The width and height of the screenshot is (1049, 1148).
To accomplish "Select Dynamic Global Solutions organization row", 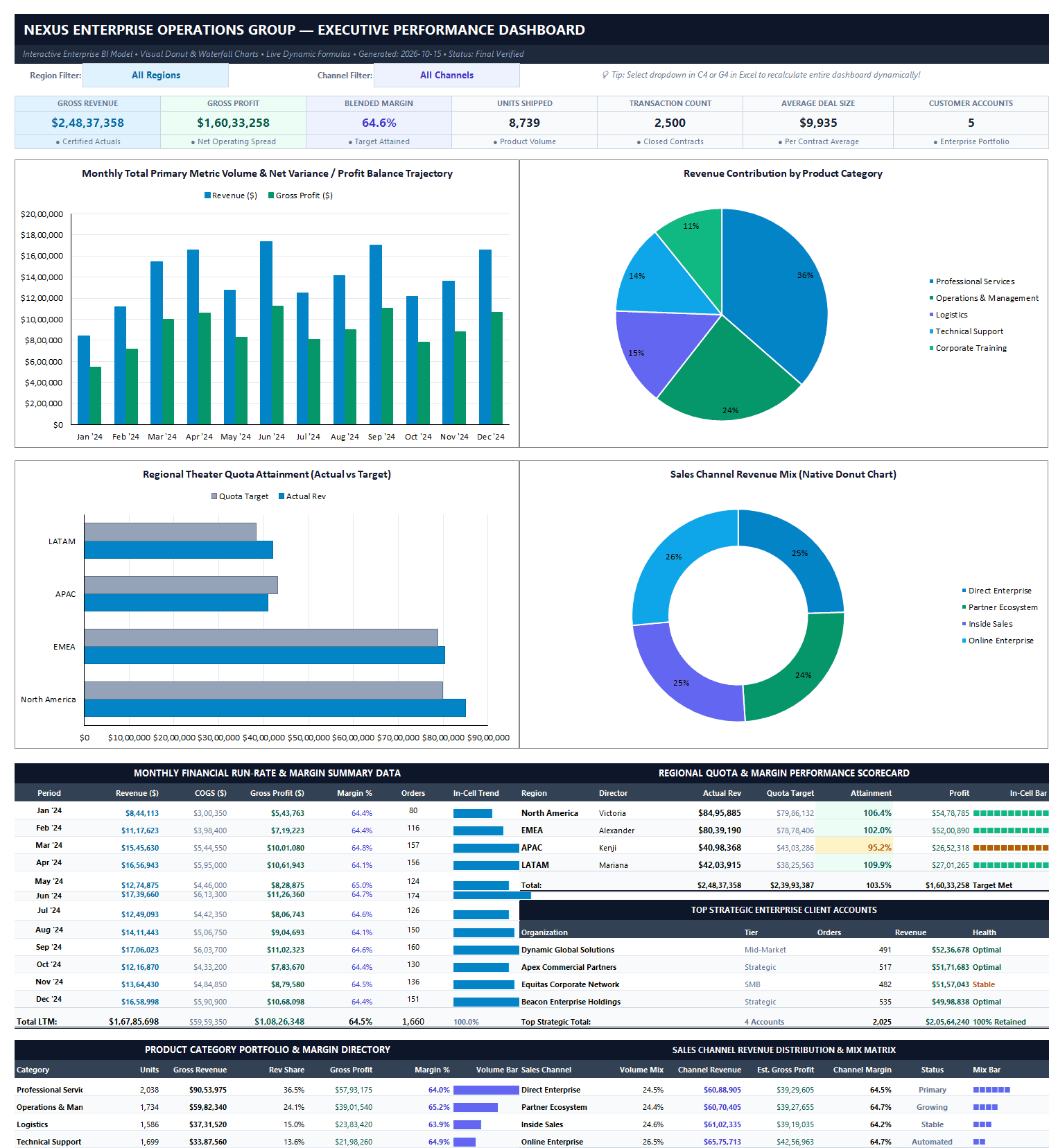I will 784,950.
